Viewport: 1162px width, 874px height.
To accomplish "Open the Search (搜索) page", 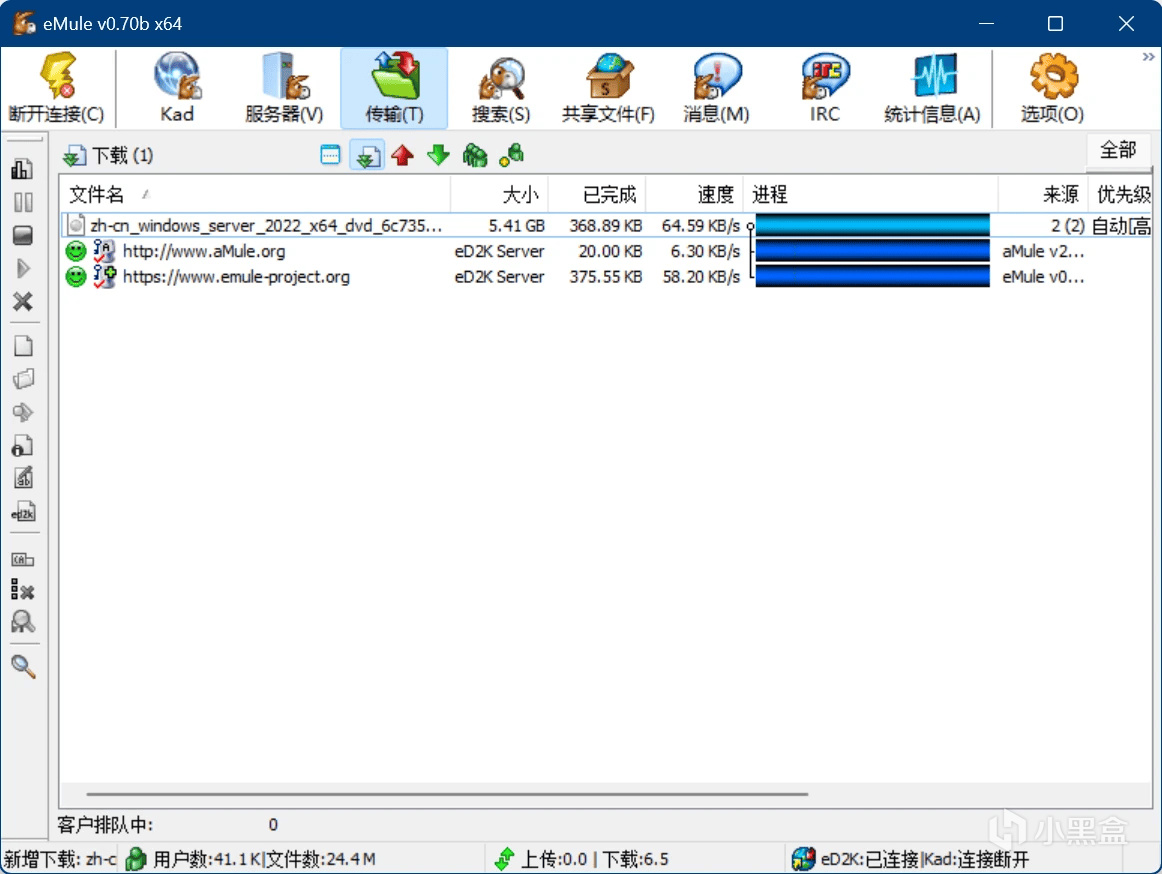I will click(501, 87).
